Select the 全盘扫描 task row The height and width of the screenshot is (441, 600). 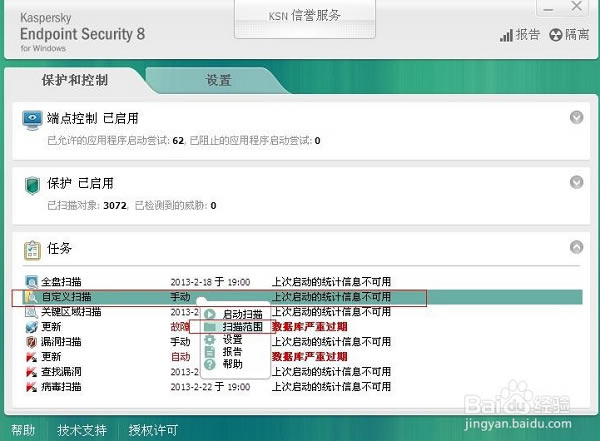coord(302,282)
